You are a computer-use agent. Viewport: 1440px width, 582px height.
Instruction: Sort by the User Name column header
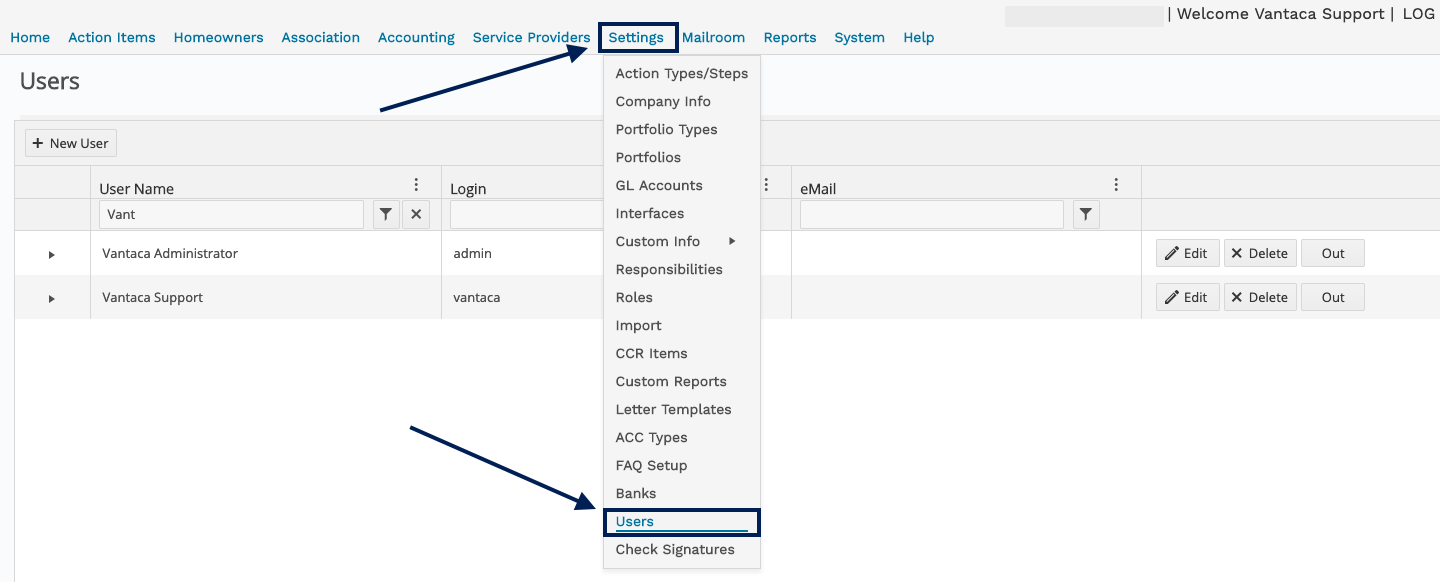click(137, 188)
